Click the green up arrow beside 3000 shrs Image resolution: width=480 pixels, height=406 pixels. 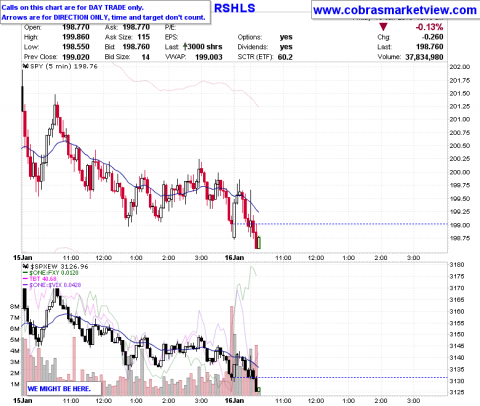point(185,47)
